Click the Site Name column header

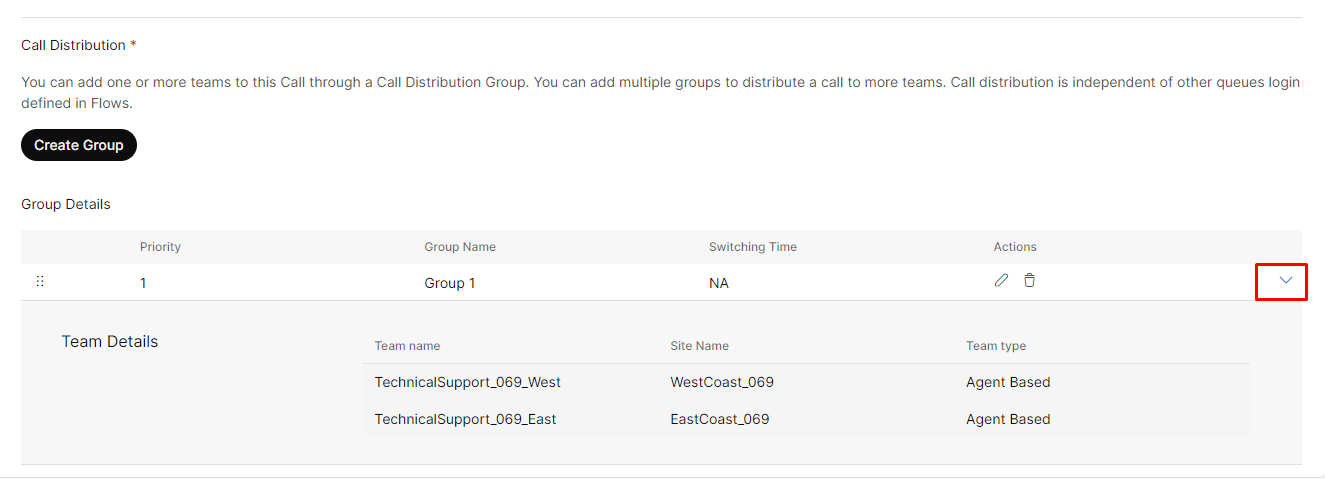click(x=699, y=346)
